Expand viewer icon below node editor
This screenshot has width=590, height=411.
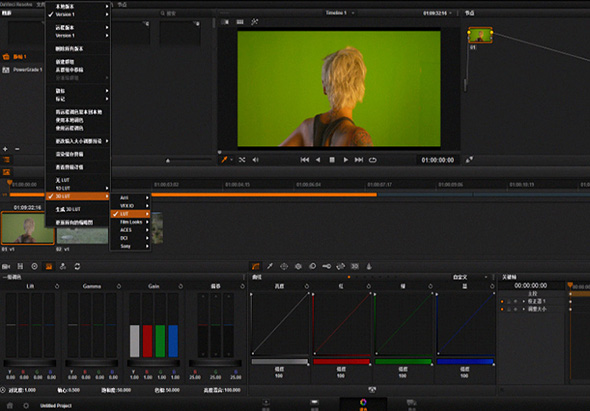(469, 160)
